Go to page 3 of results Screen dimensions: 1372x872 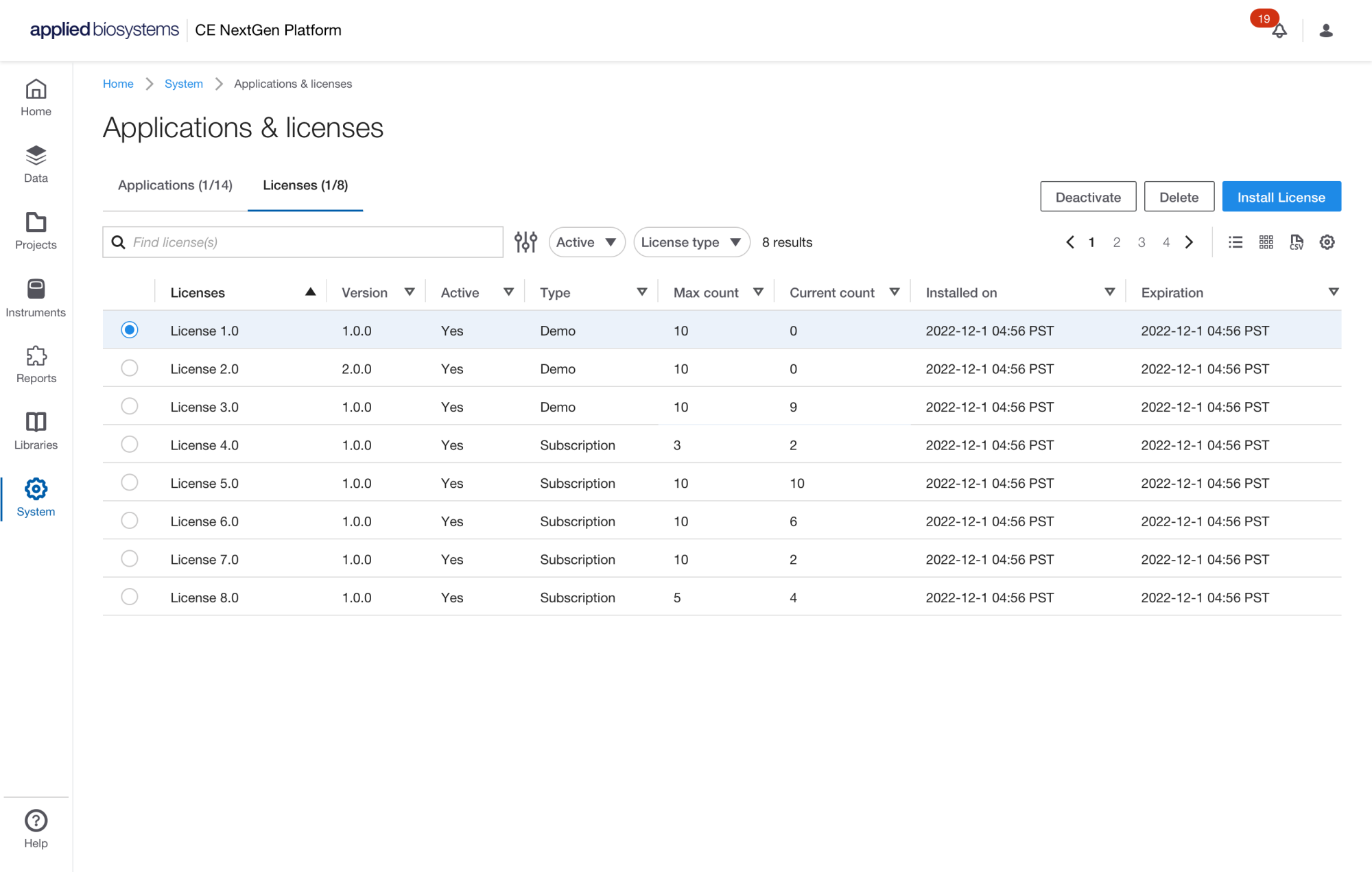point(1141,242)
